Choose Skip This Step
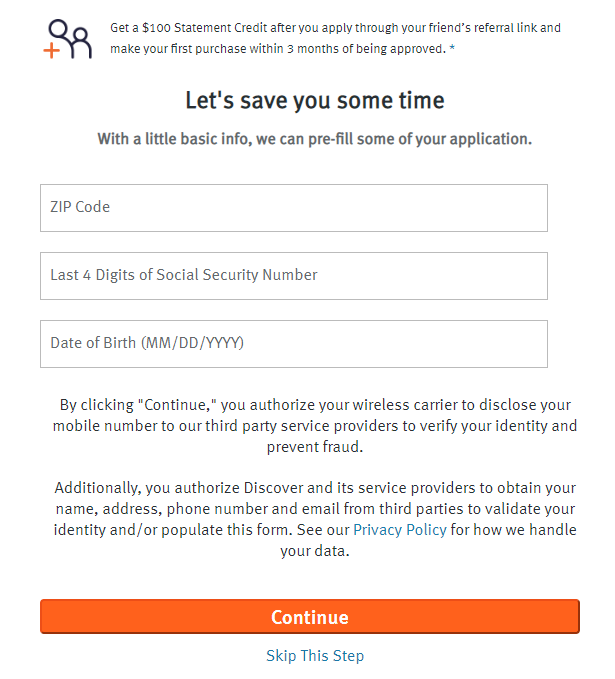The height and width of the screenshot is (679, 615). coord(315,656)
